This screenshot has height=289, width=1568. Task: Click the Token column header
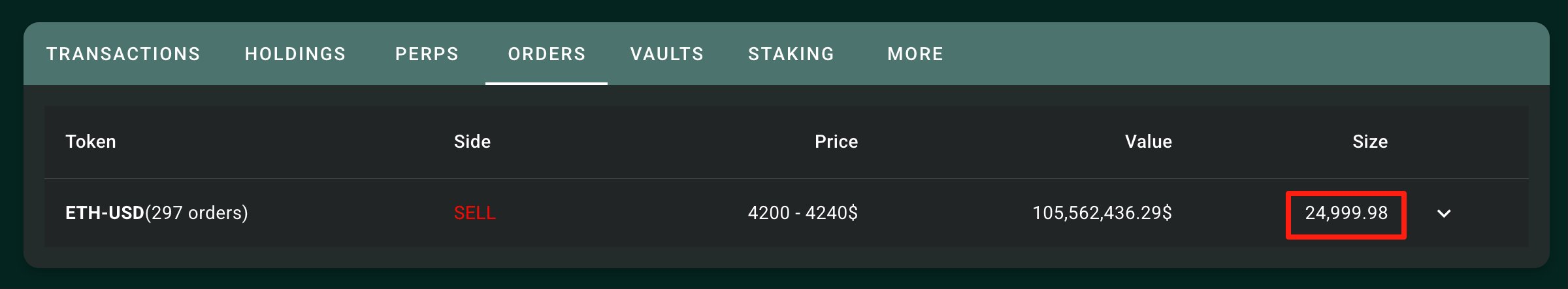click(91, 142)
